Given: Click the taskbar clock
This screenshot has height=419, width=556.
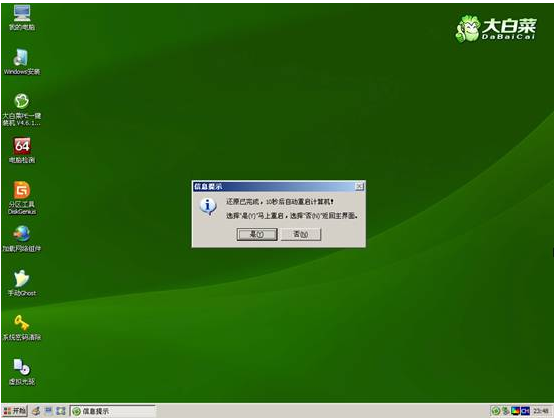Looking at the screenshot, I should (541, 411).
